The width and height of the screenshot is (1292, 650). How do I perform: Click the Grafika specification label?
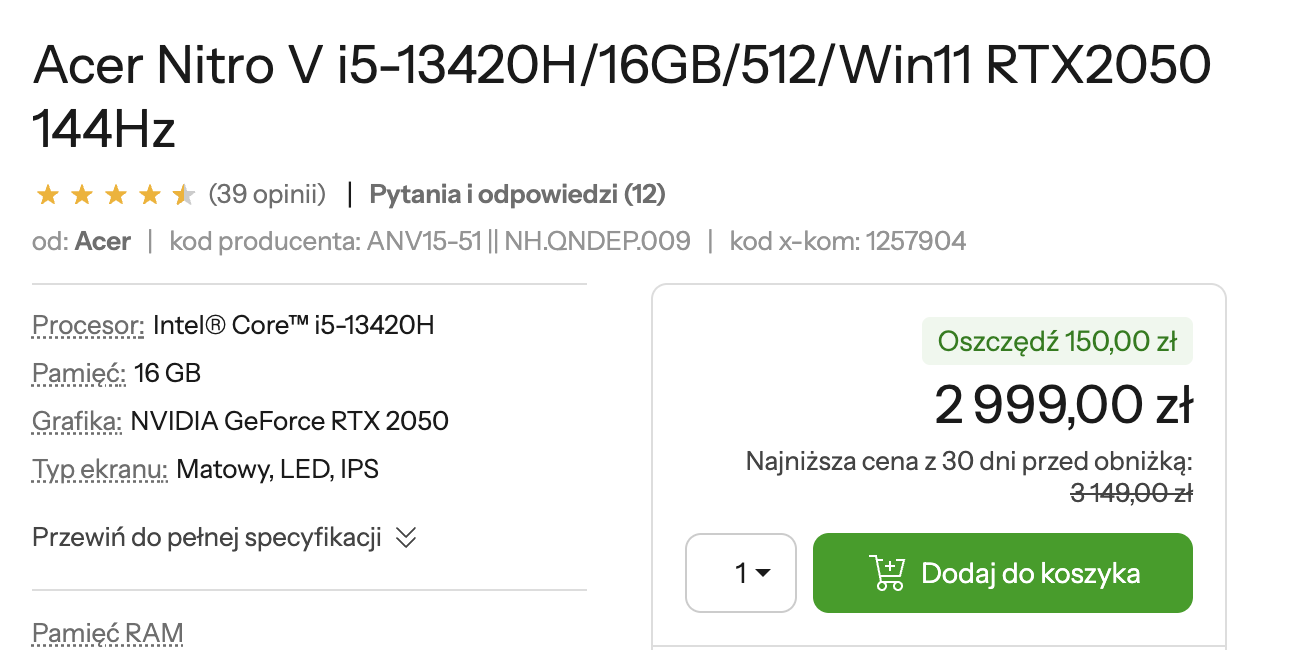pos(78,421)
